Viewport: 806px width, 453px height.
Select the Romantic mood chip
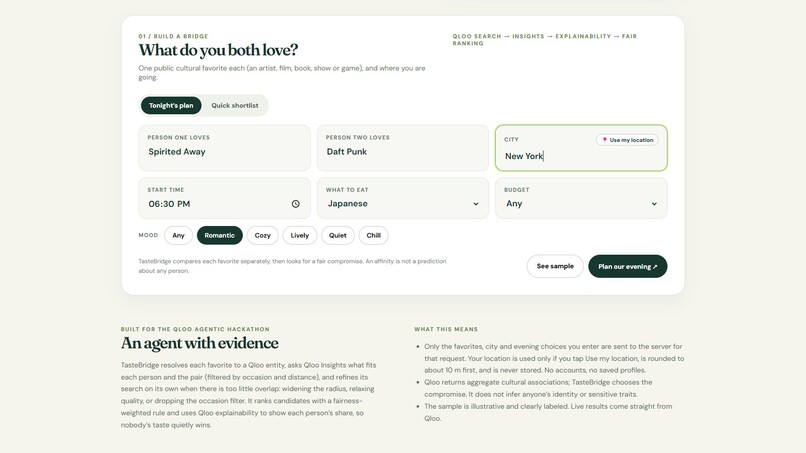(x=219, y=235)
